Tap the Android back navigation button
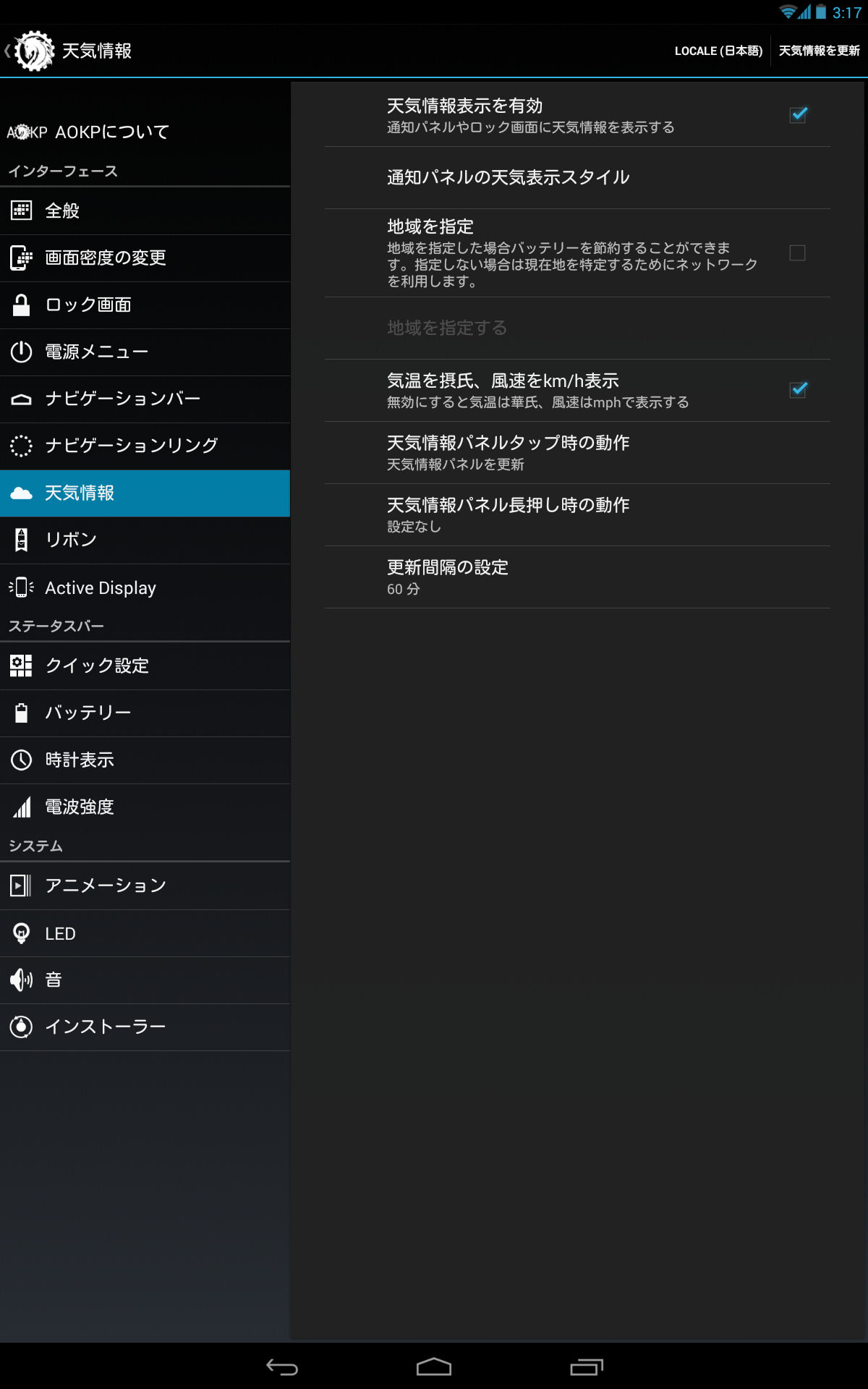 282,1367
